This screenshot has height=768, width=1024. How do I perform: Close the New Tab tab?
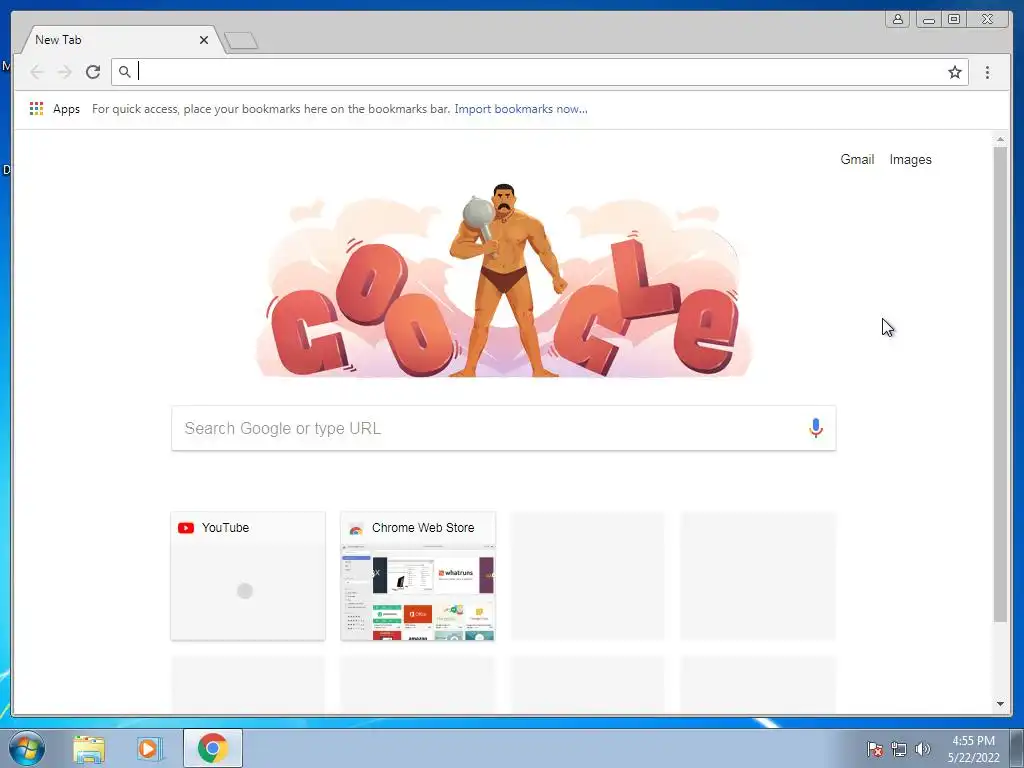(x=204, y=40)
